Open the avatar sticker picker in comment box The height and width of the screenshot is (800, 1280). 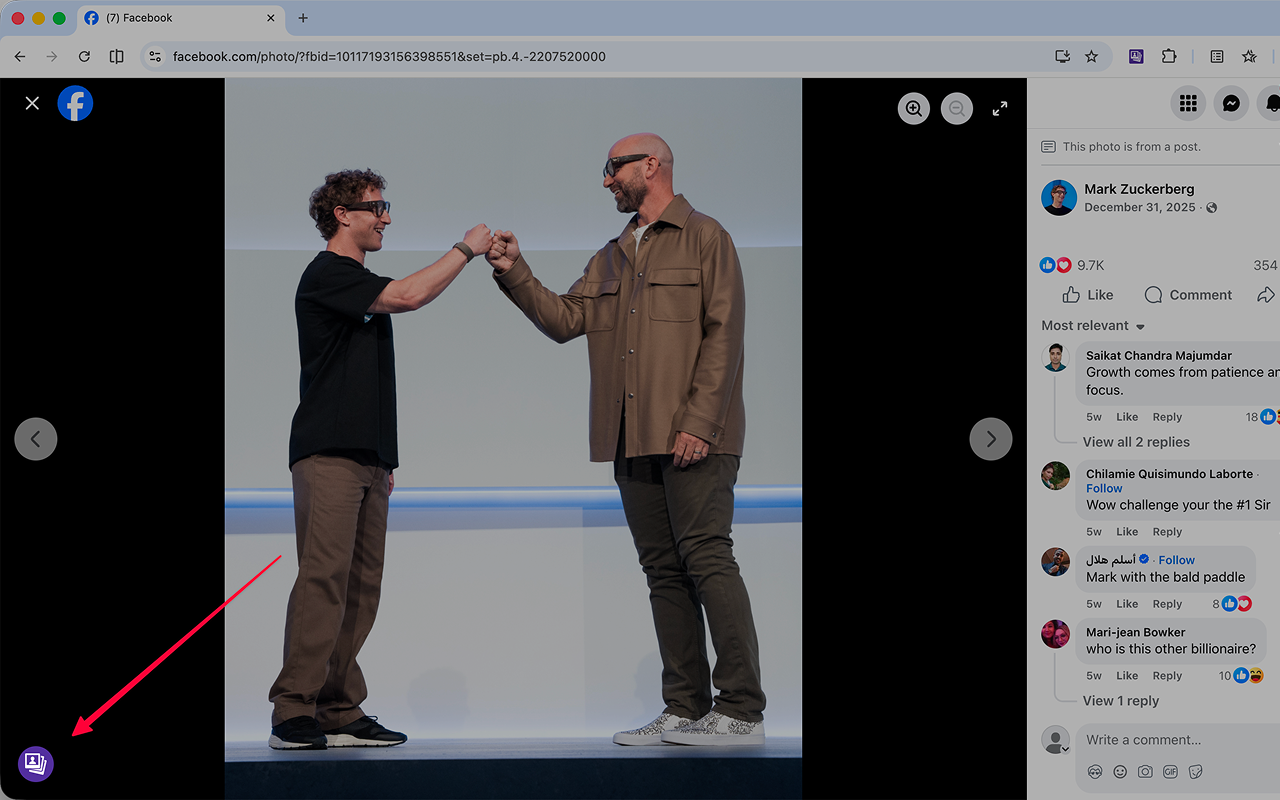coord(1095,772)
